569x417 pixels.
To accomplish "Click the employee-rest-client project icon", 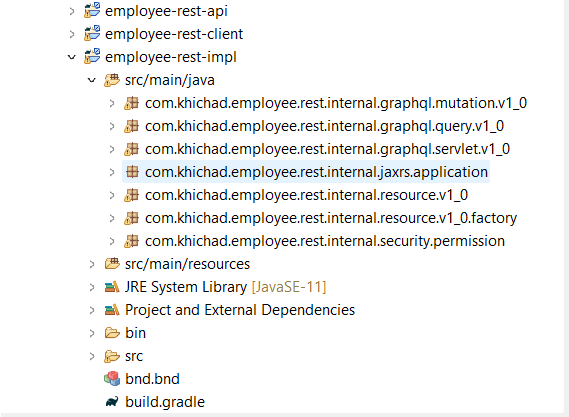I will [92, 33].
